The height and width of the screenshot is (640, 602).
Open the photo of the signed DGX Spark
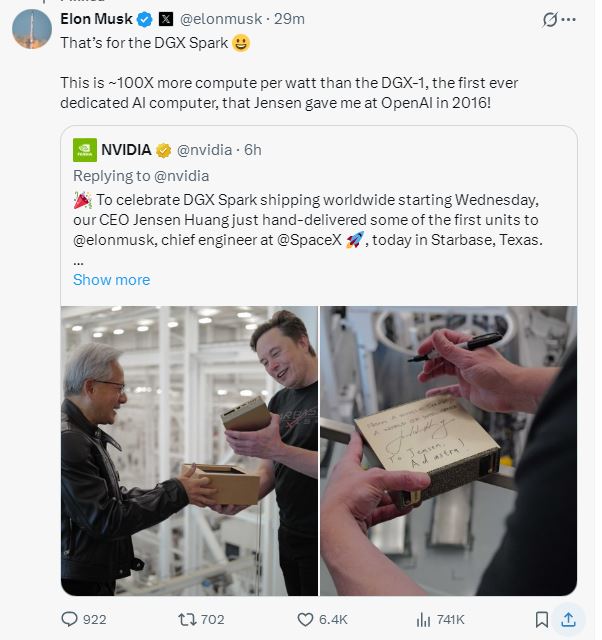pyautogui.click(x=448, y=450)
